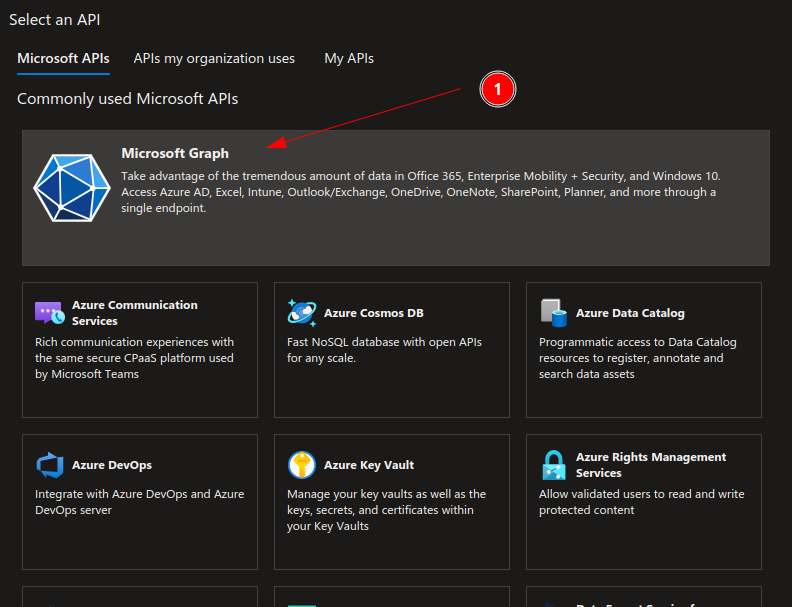Open the Azure Data Catalog title

630,313
